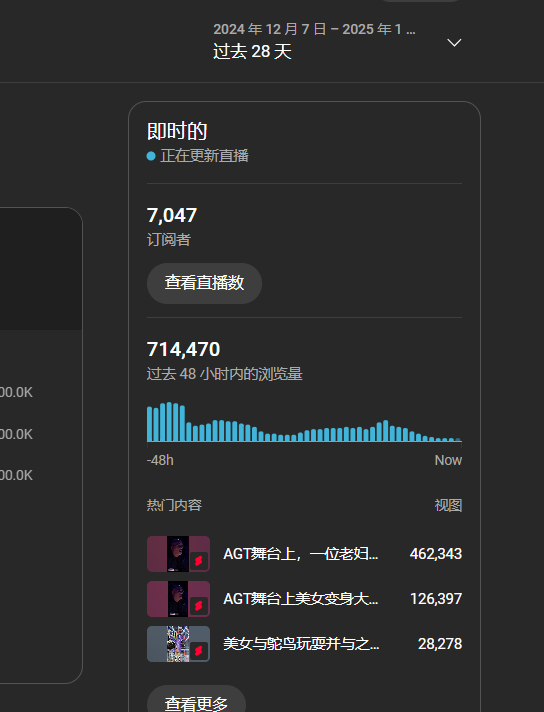
Task: Open the 美女与鸵鸟玩耍 video thumbnail
Action: [178, 644]
